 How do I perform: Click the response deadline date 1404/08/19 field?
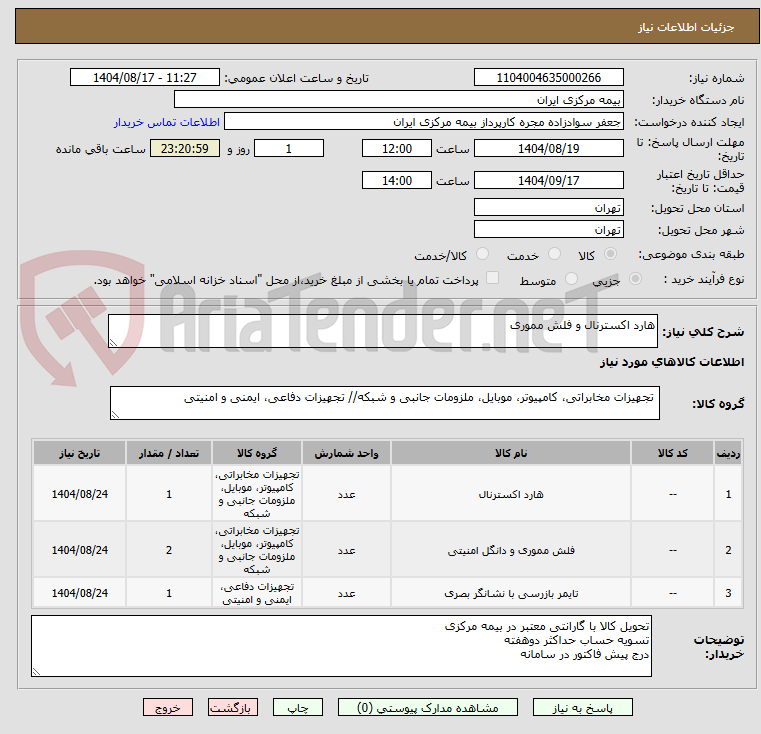548,148
